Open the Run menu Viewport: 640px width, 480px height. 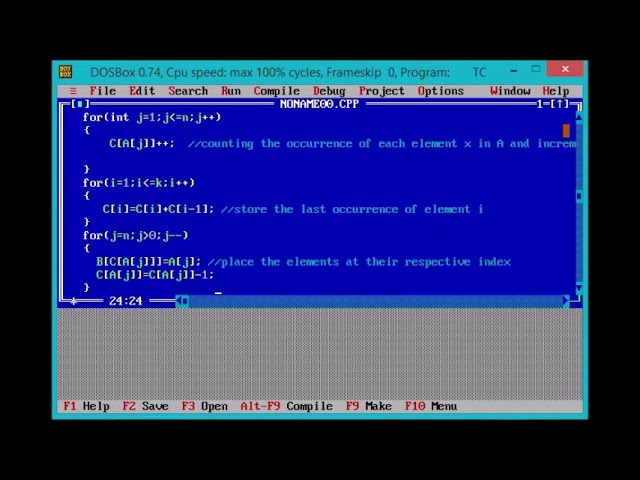point(231,91)
